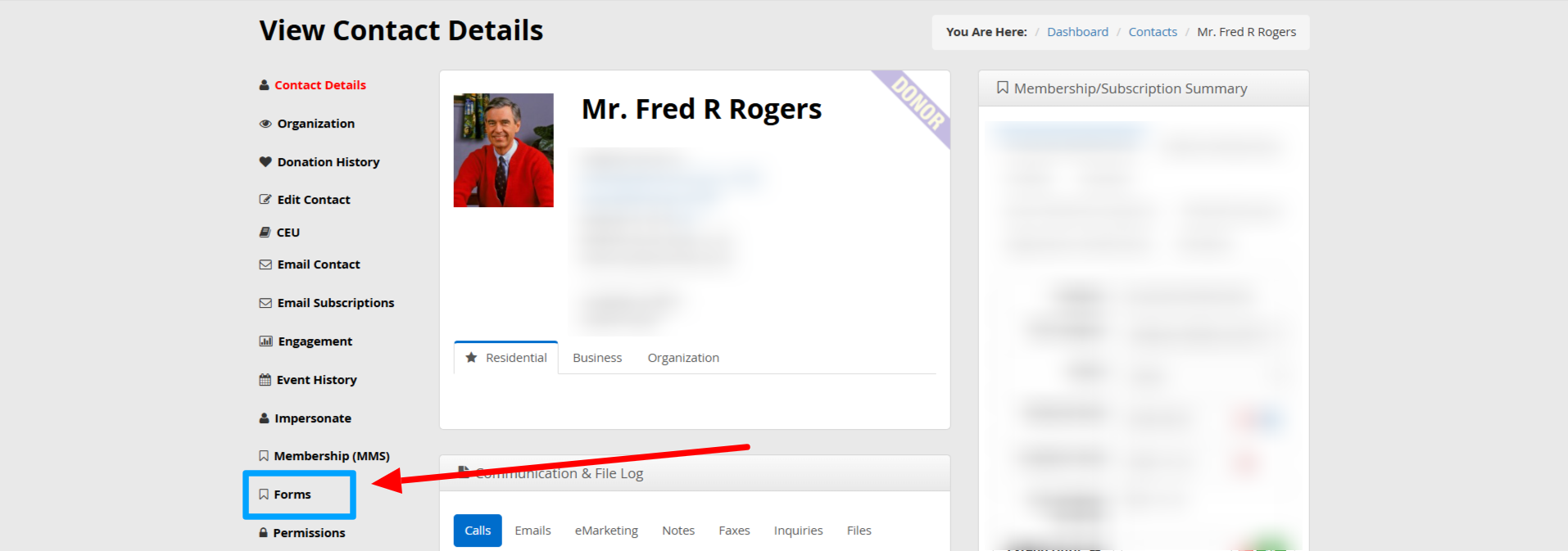Click the chart icon beside Engagement

265,341
